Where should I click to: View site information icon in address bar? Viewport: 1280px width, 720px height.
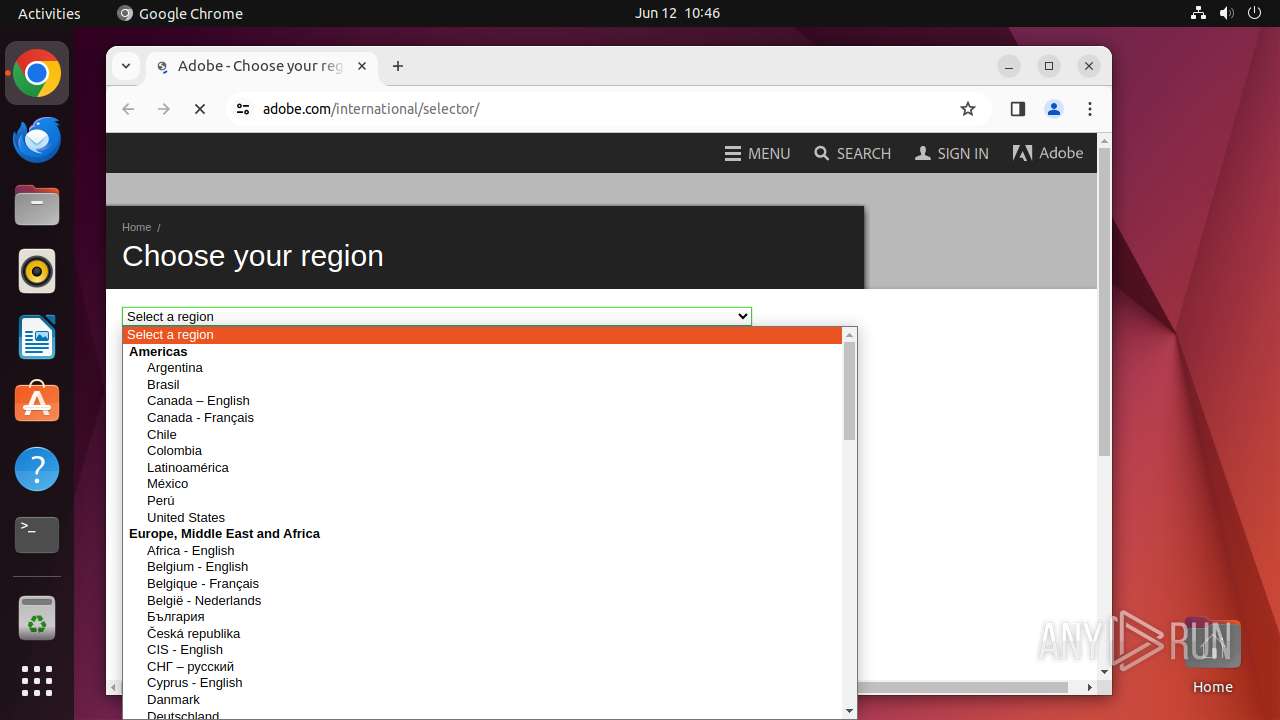(242, 109)
